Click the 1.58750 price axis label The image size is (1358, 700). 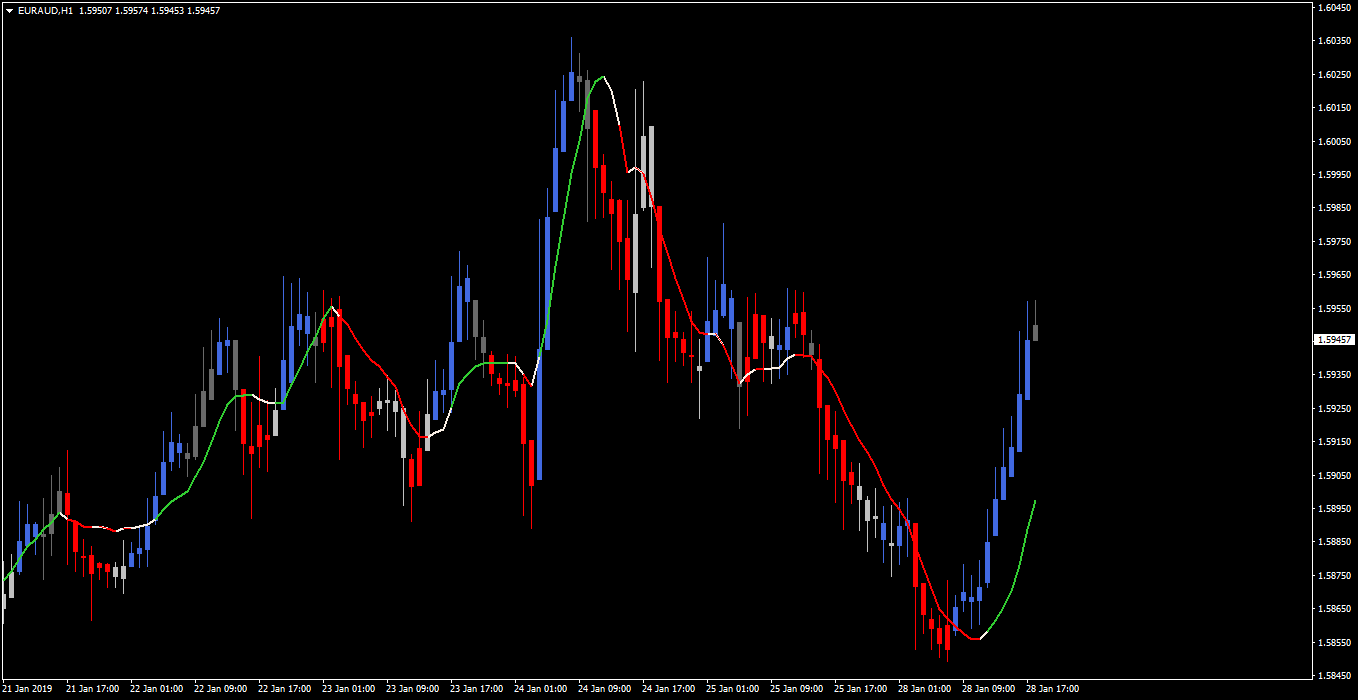tap(1333, 576)
